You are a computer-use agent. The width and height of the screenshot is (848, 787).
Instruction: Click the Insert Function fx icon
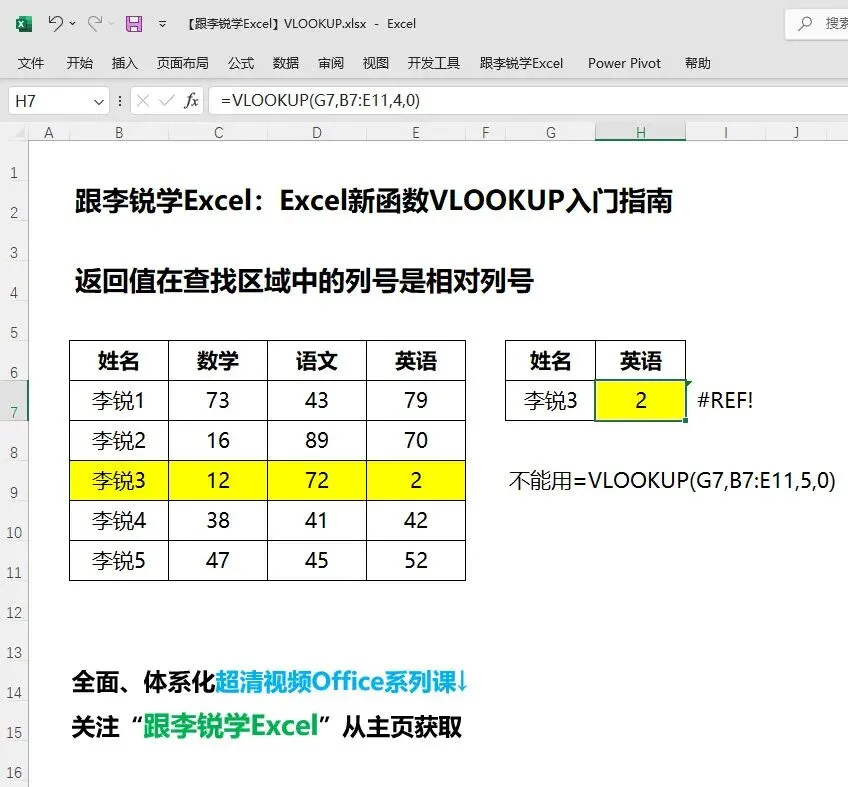pos(191,101)
